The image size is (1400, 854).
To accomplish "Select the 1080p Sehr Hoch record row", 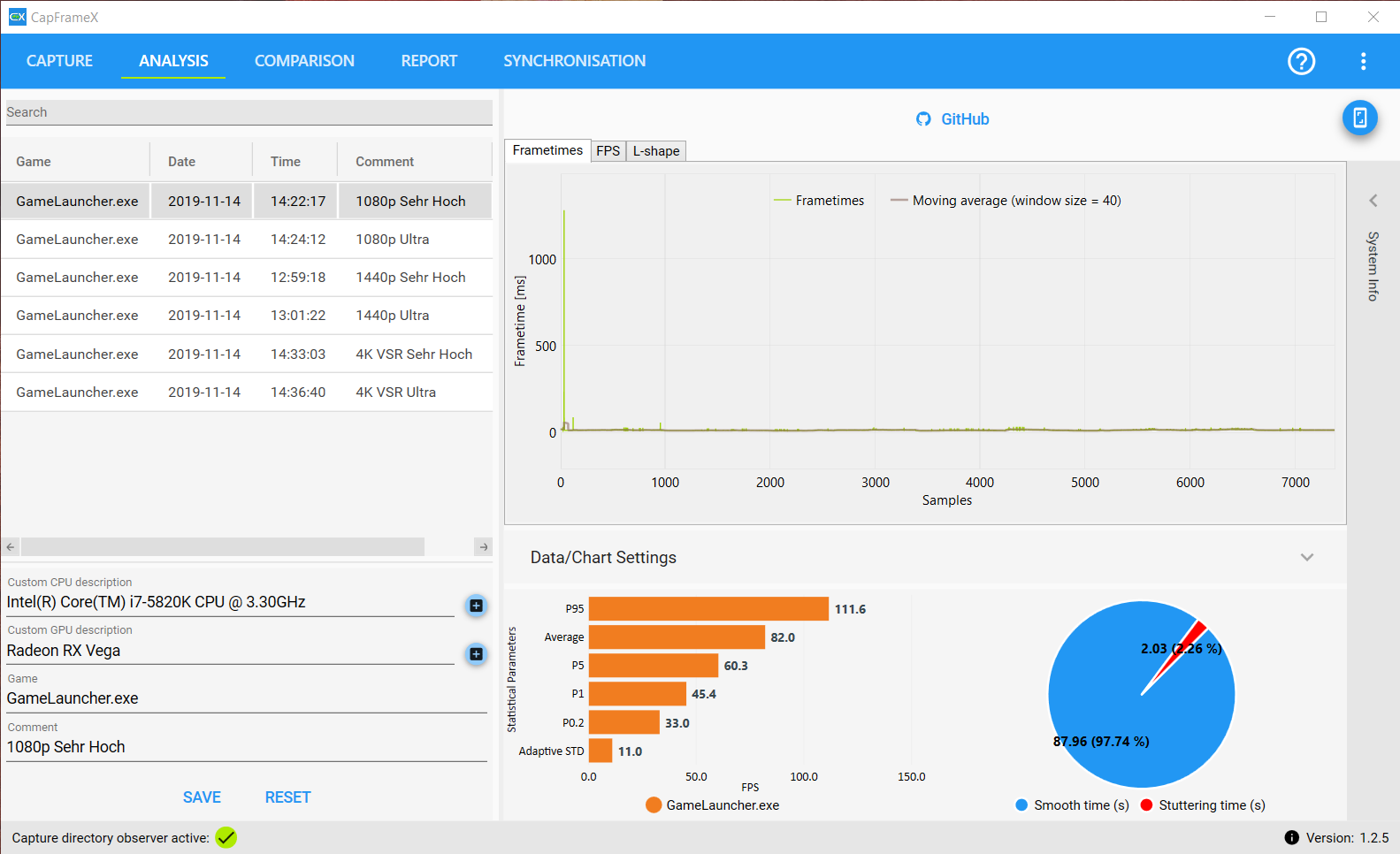I will [247, 202].
